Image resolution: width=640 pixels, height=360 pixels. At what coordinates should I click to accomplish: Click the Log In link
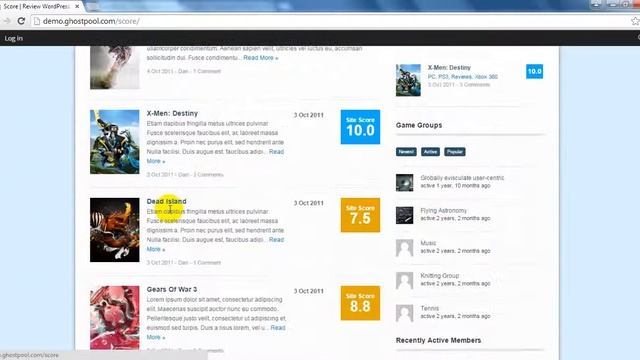(13, 38)
